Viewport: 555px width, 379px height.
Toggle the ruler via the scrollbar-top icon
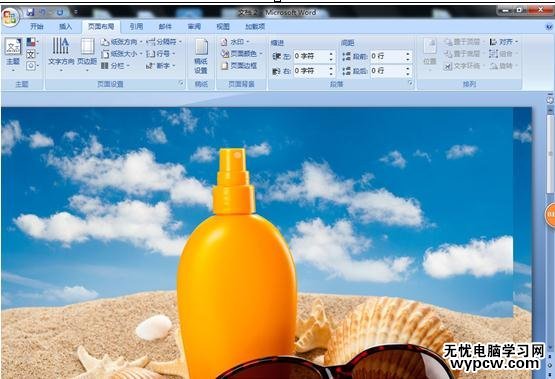pos(550,100)
